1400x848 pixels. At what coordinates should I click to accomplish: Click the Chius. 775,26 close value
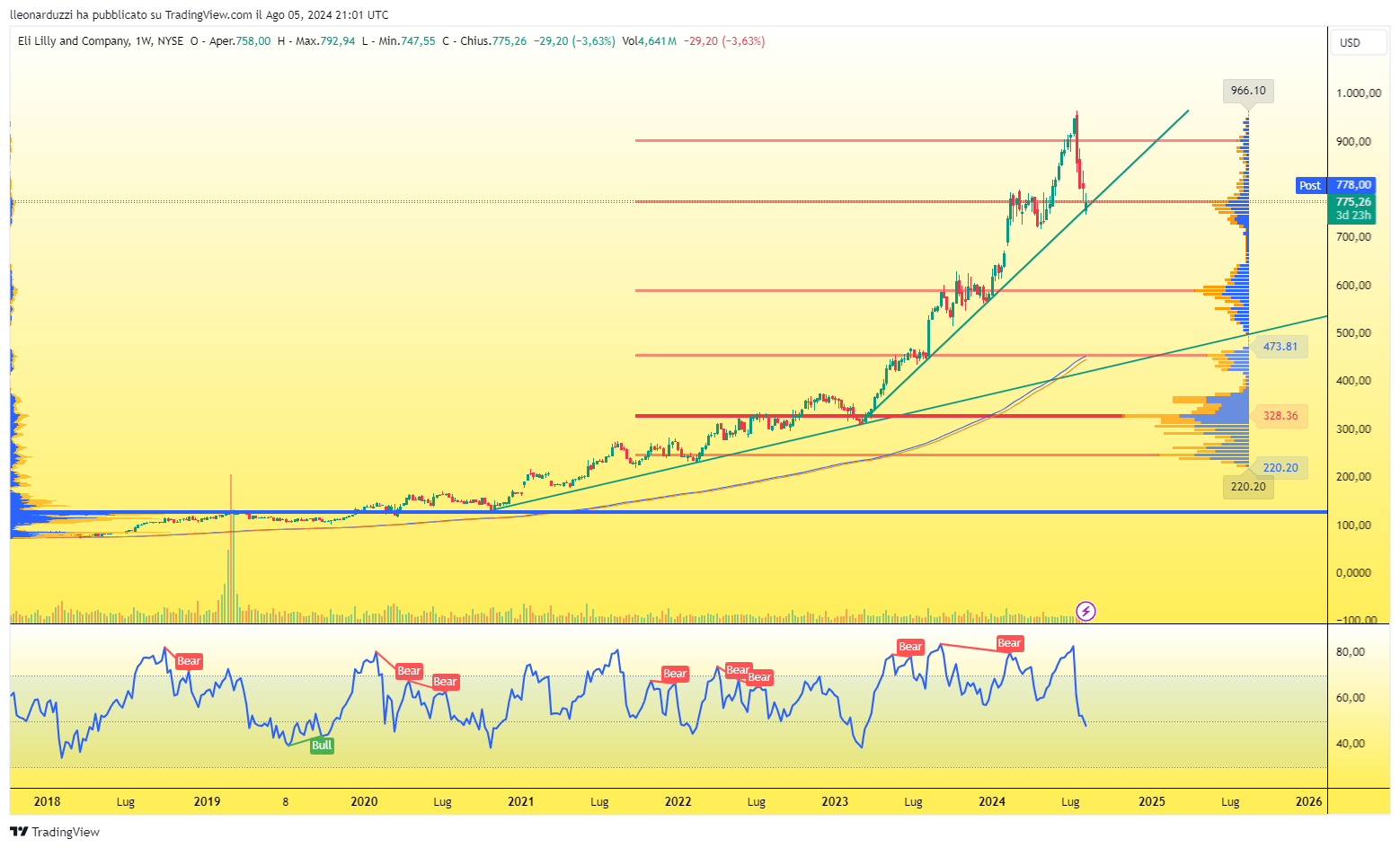tap(484, 40)
